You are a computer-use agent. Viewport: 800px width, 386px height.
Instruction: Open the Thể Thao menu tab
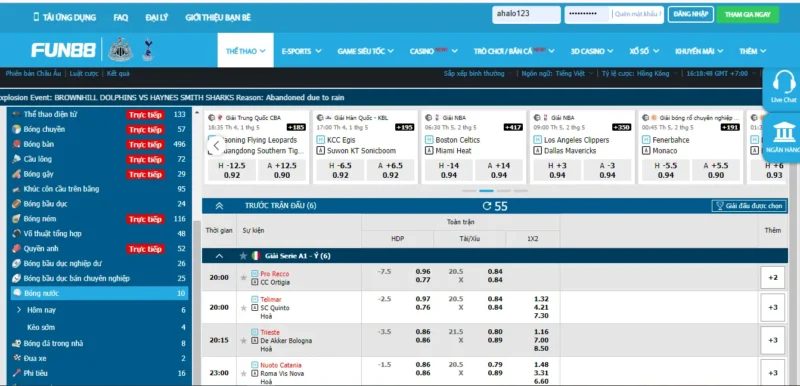(245, 50)
